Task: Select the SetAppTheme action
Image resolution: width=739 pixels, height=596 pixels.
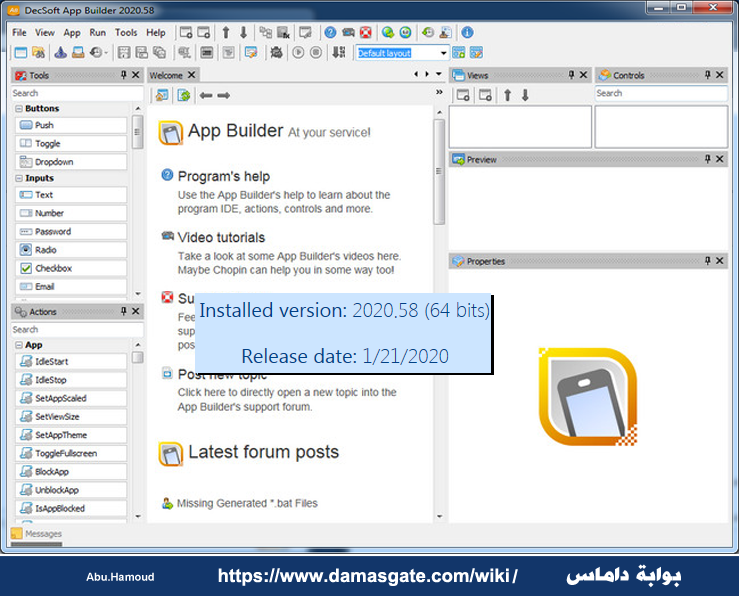Action: [71, 435]
